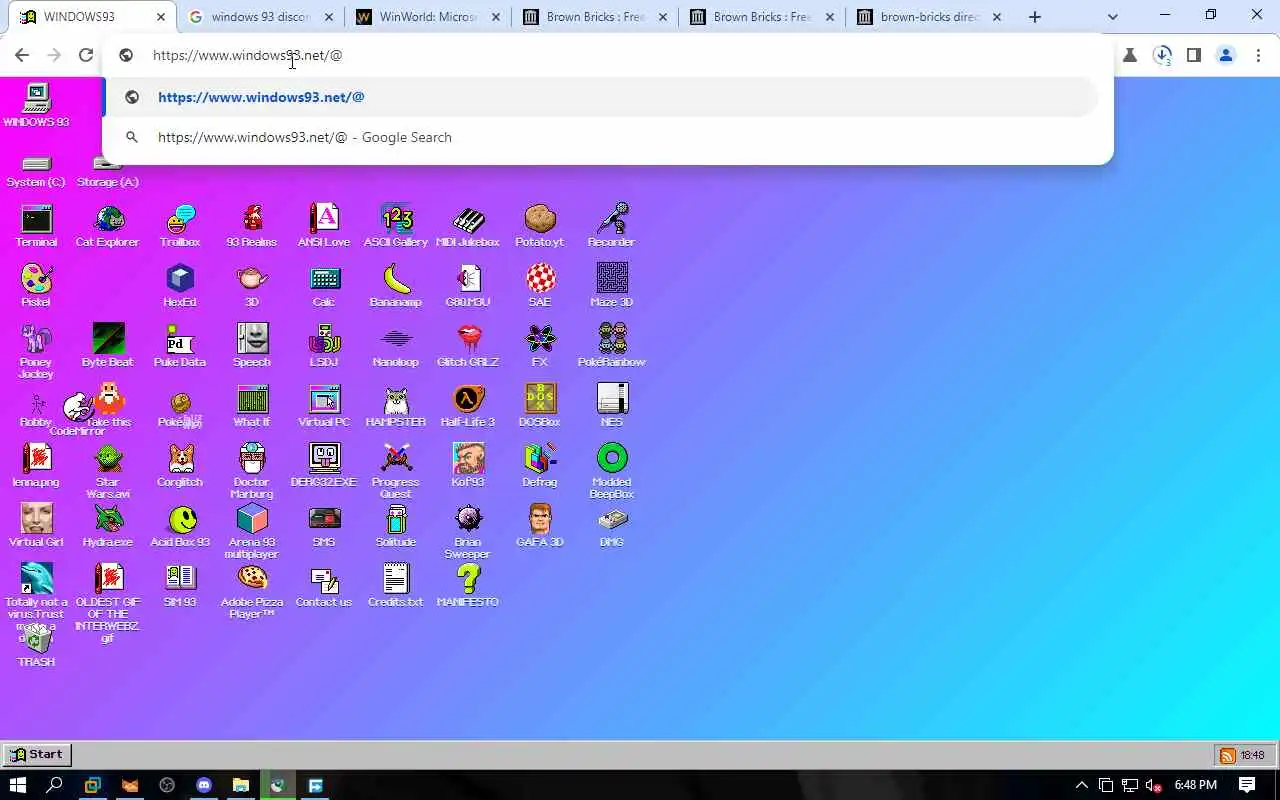Image resolution: width=1280 pixels, height=800 pixels.
Task: Click the Windows 93 Start button
Action: tap(36, 755)
